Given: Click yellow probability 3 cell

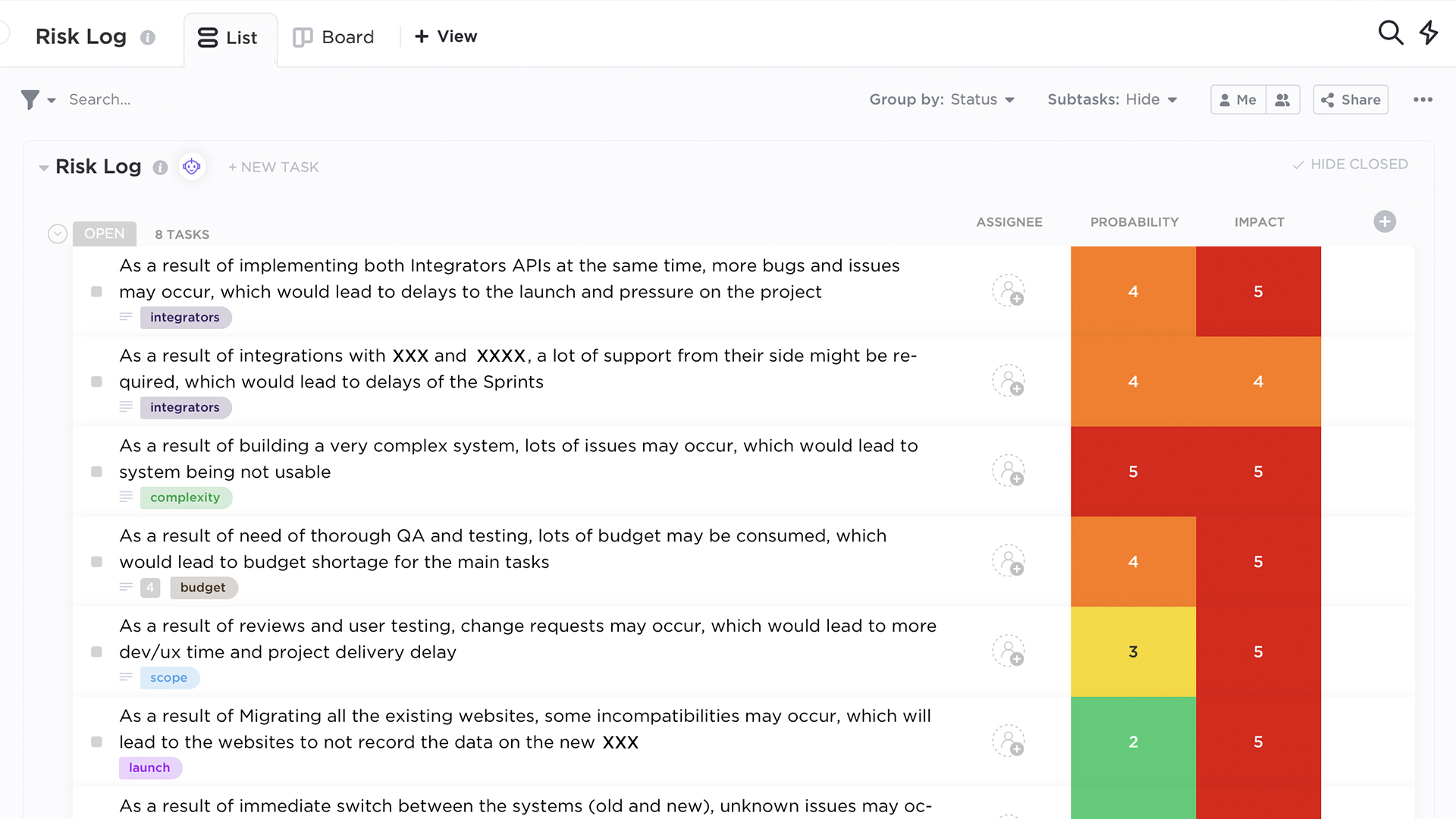Looking at the screenshot, I should coord(1133,651).
